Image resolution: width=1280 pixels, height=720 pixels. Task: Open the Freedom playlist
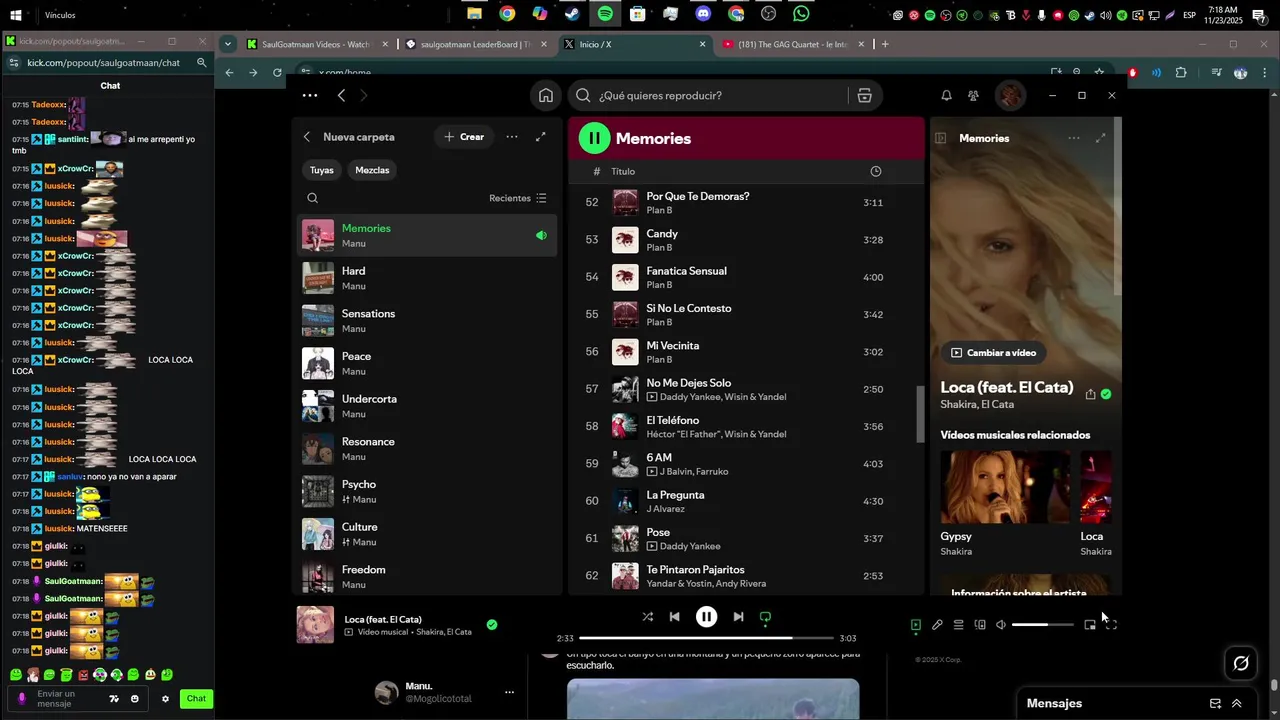tap(427, 577)
